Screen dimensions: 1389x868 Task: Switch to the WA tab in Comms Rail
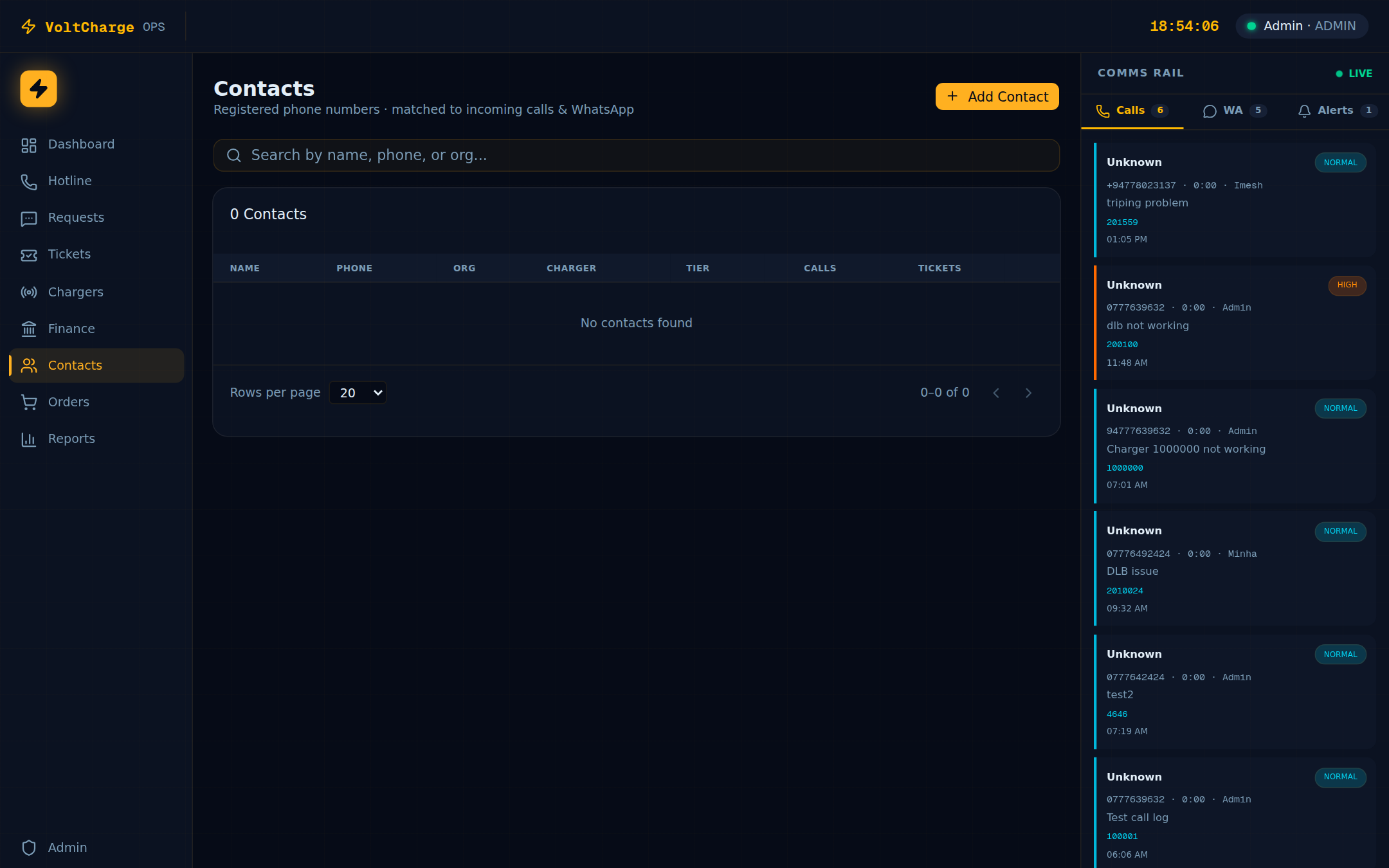point(1233,110)
